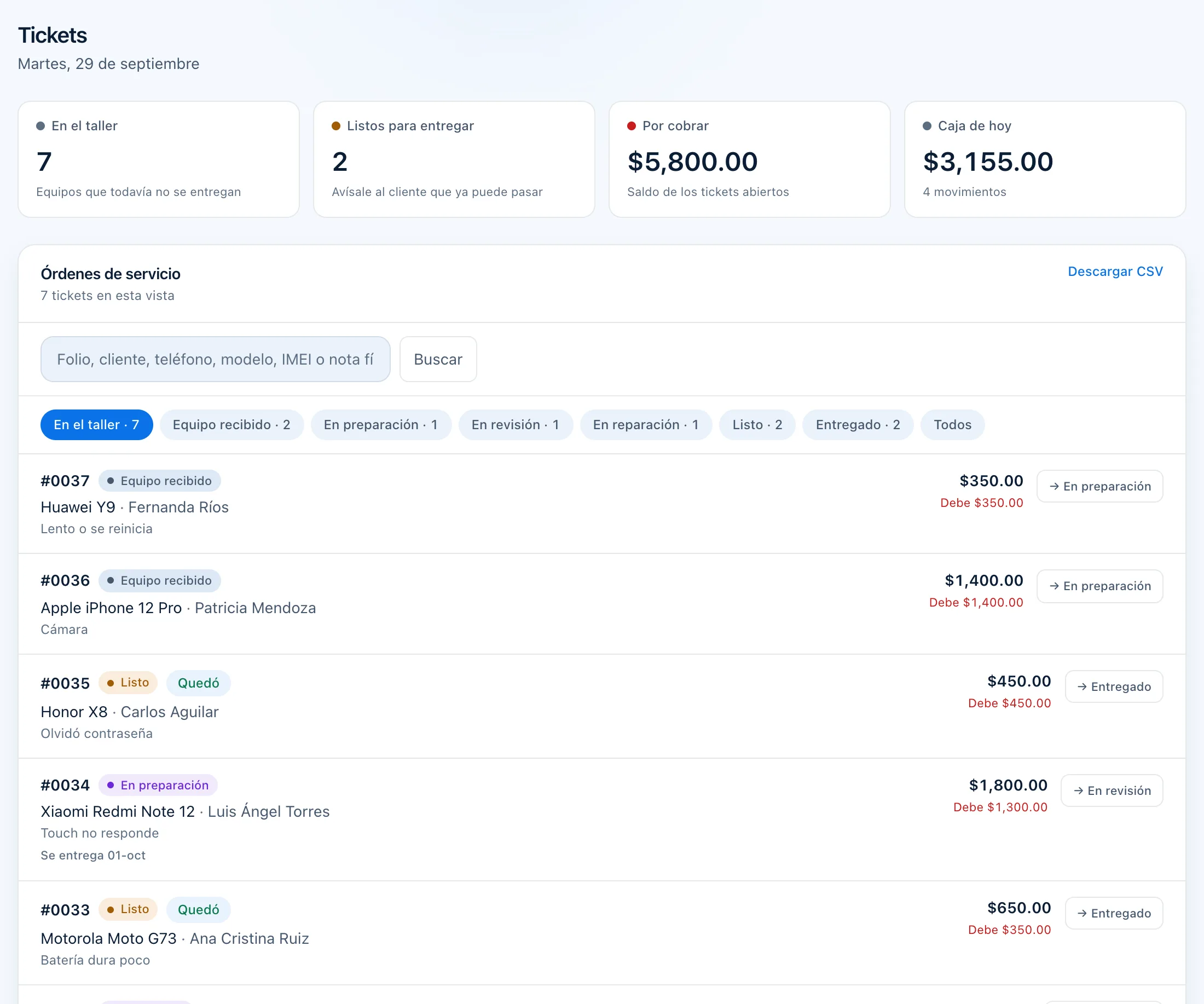1204x1004 pixels.
Task: Select 'Motorola Moto G73 · Ana Cristina Ruiz'
Action: 175,938
